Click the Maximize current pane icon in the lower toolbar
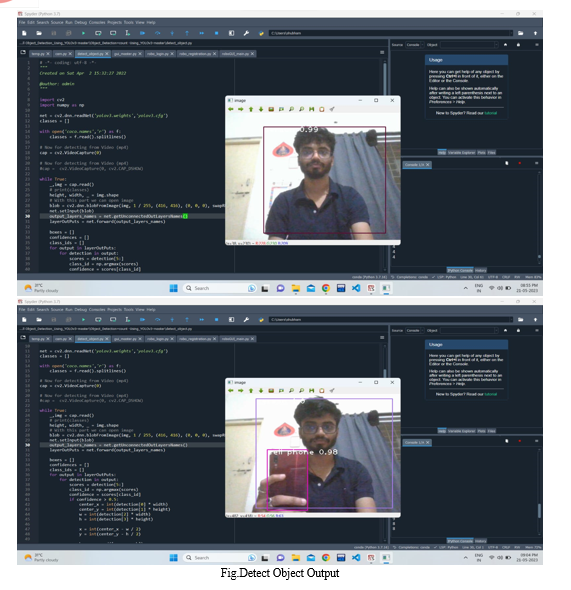The height and width of the screenshot is (590, 571). 231,319
